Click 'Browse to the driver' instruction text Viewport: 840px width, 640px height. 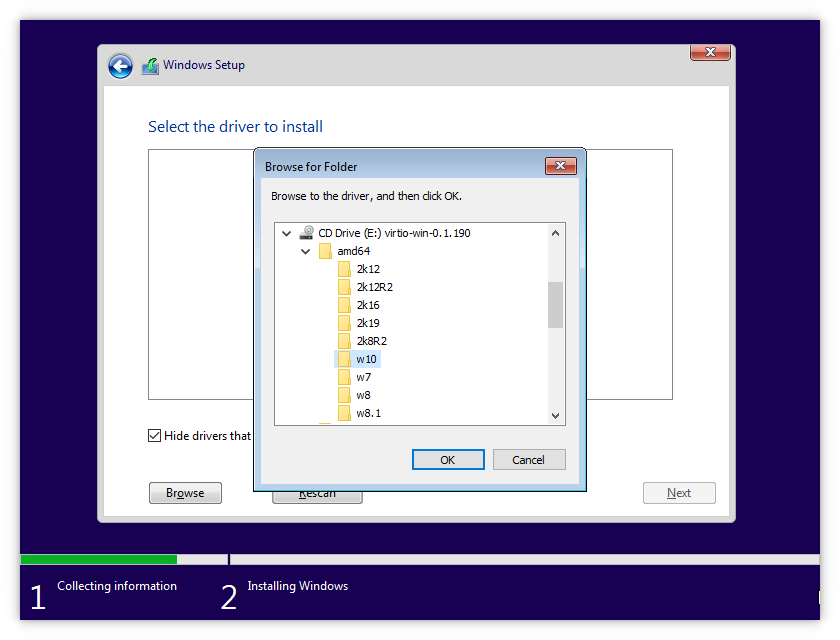click(x=366, y=196)
